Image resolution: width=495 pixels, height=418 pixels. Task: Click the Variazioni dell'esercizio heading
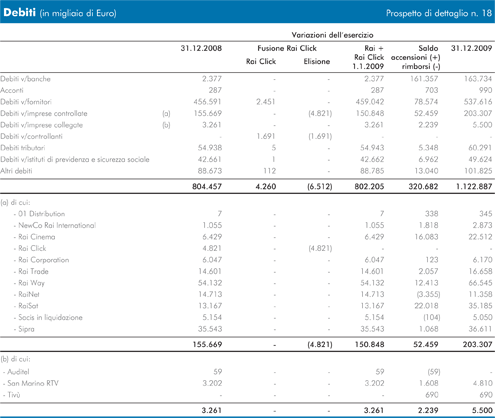(x=332, y=35)
